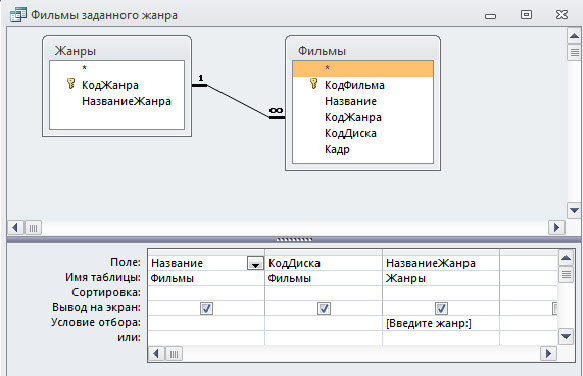The width and height of the screenshot is (583, 376).
Task: Toggle show checkbox for Название column
Action: click(x=206, y=308)
